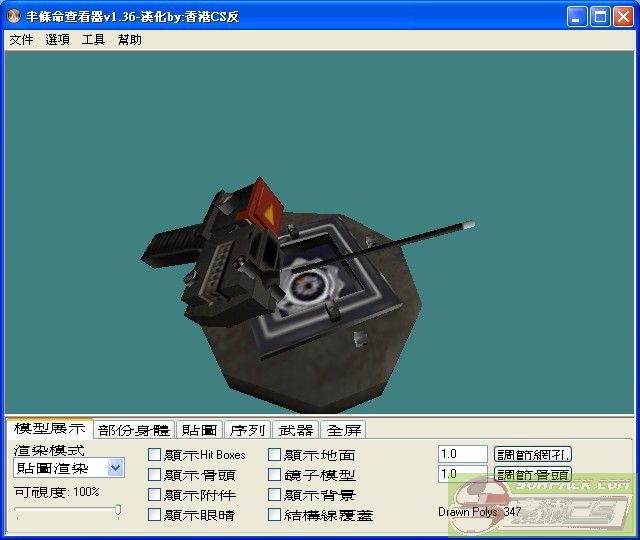Open the 幫助 menu
The width and height of the screenshot is (640, 540).
click(x=129, y=40)
